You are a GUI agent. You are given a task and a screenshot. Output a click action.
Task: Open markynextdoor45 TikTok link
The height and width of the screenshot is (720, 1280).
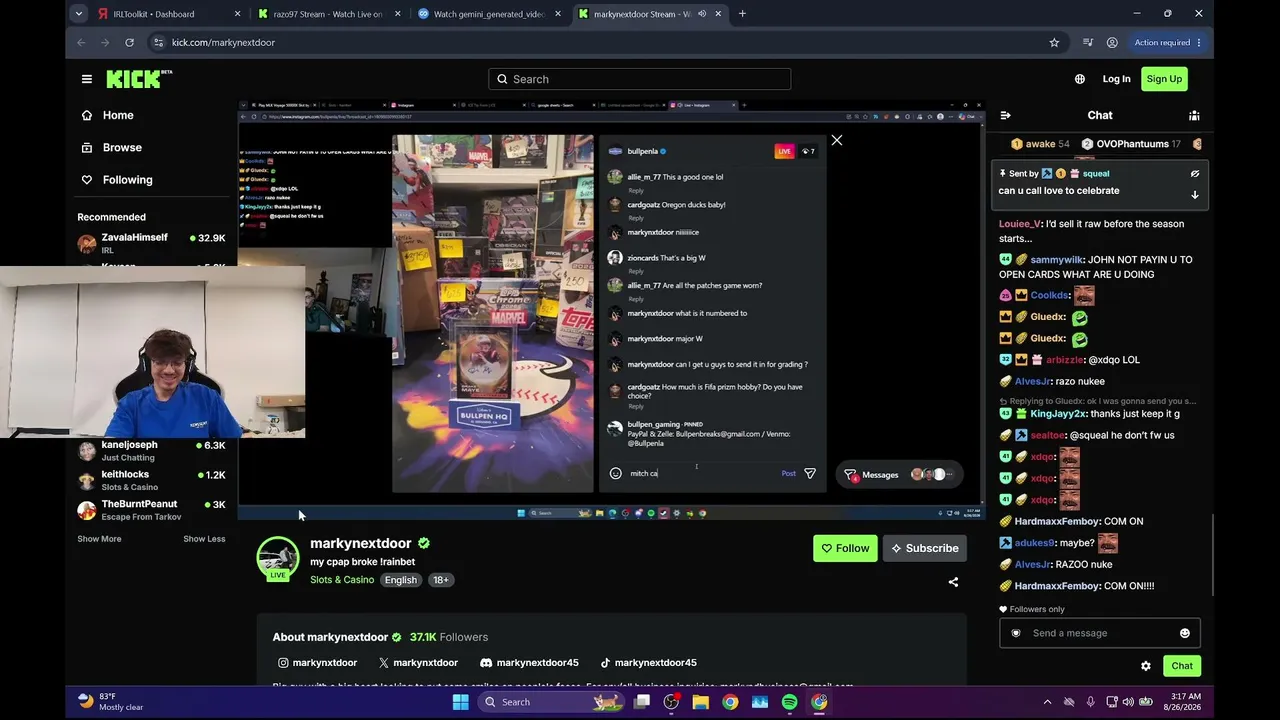(x=648, y=663)
